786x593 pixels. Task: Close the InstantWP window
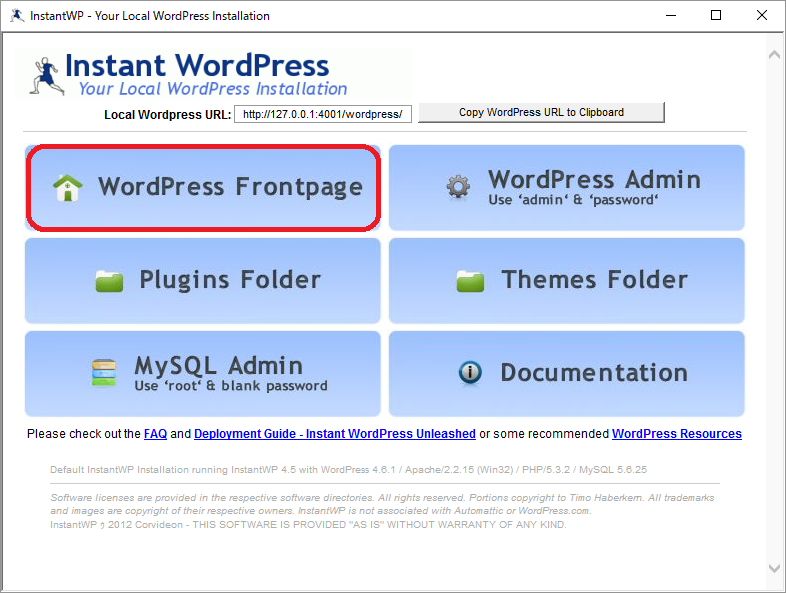(x=762, y=16)
